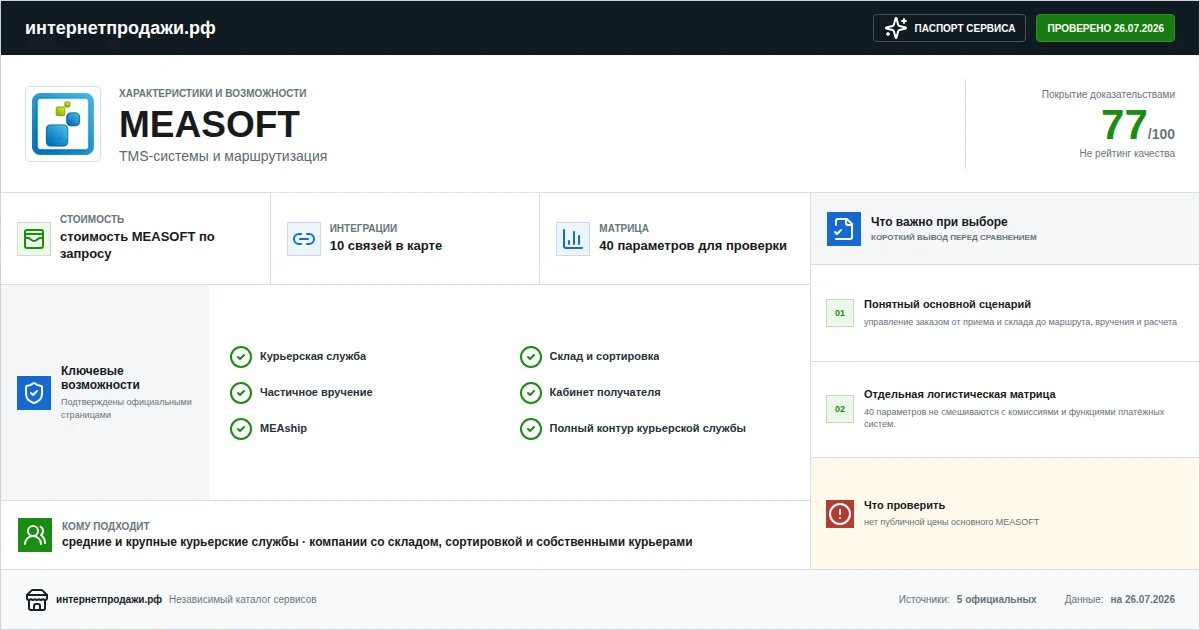Click the green people Кому подходит icon

[x=35, y=535]
